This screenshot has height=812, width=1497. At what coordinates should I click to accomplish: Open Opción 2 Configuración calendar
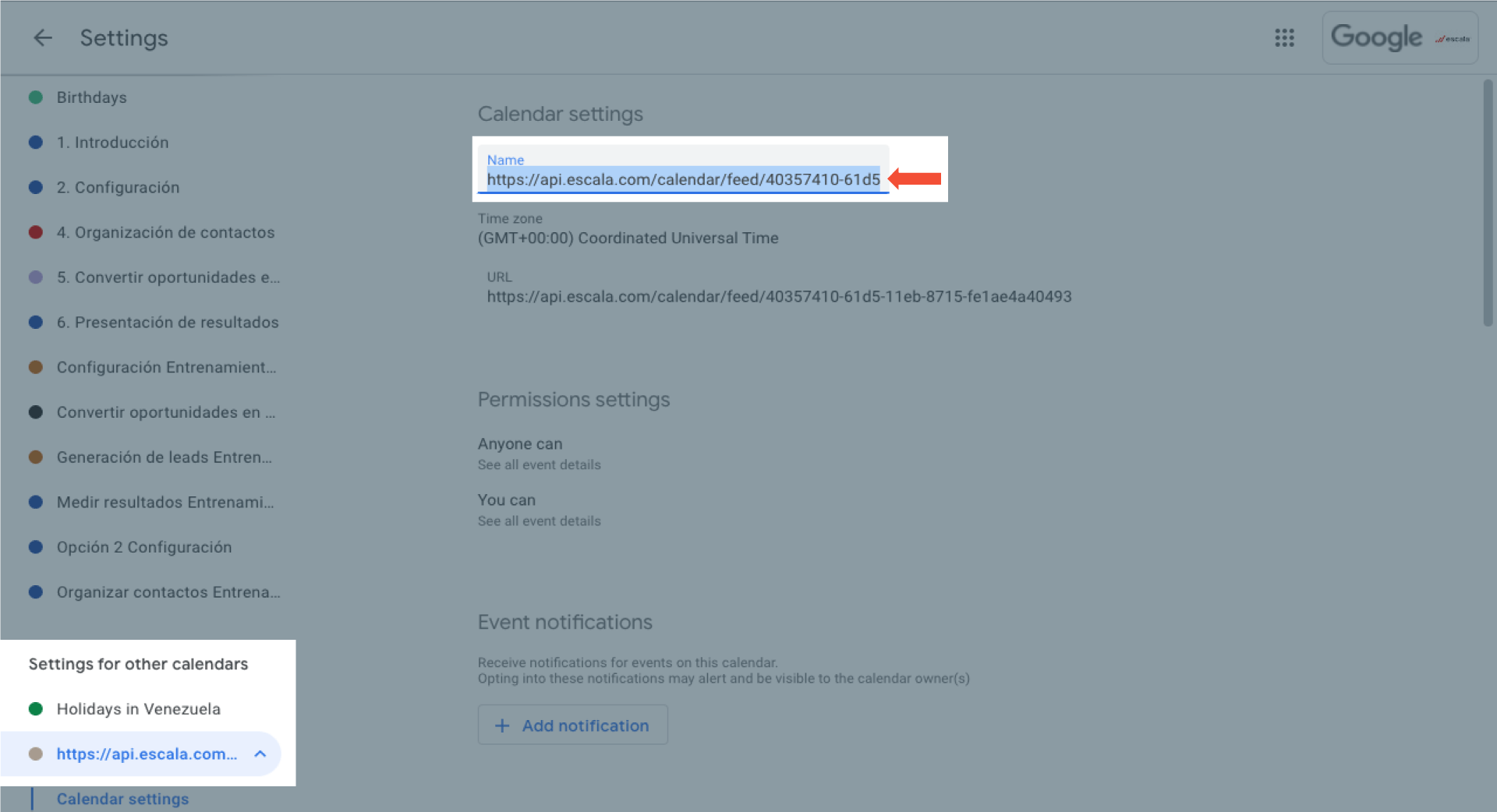click(143, 547)
